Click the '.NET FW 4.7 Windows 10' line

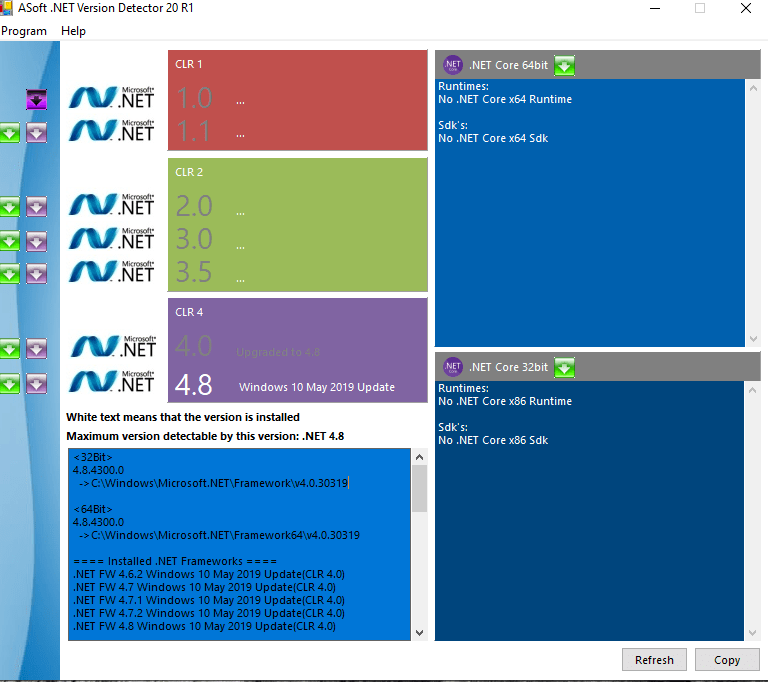tap(204, 587)
